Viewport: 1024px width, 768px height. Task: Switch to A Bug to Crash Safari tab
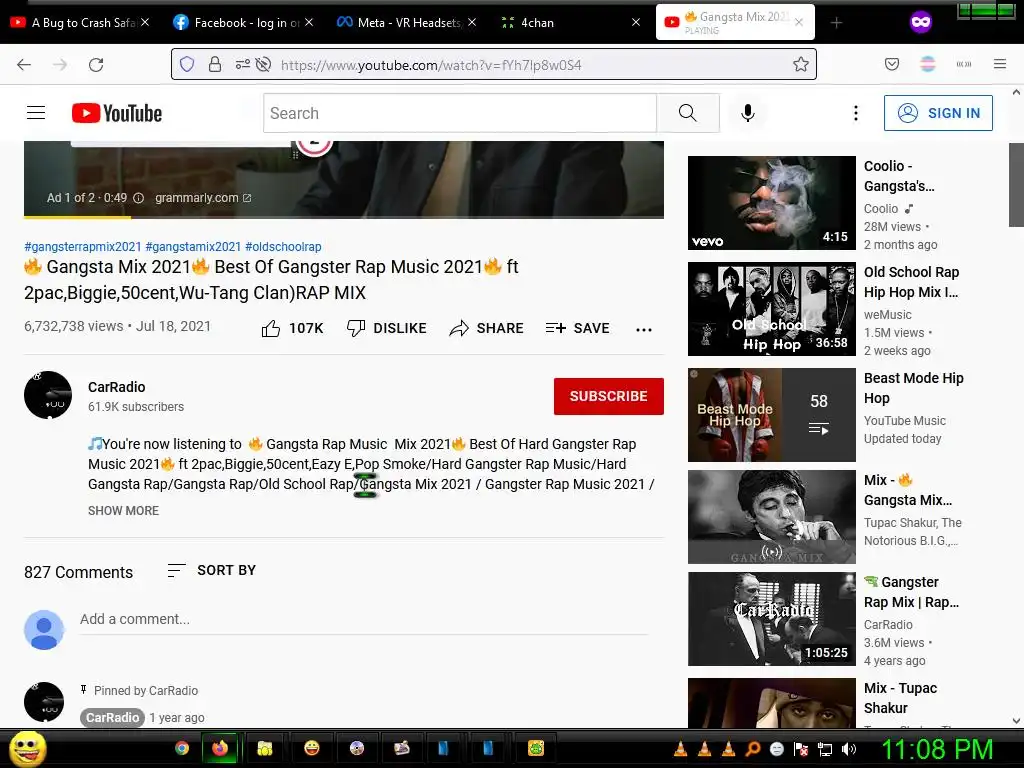80,22
